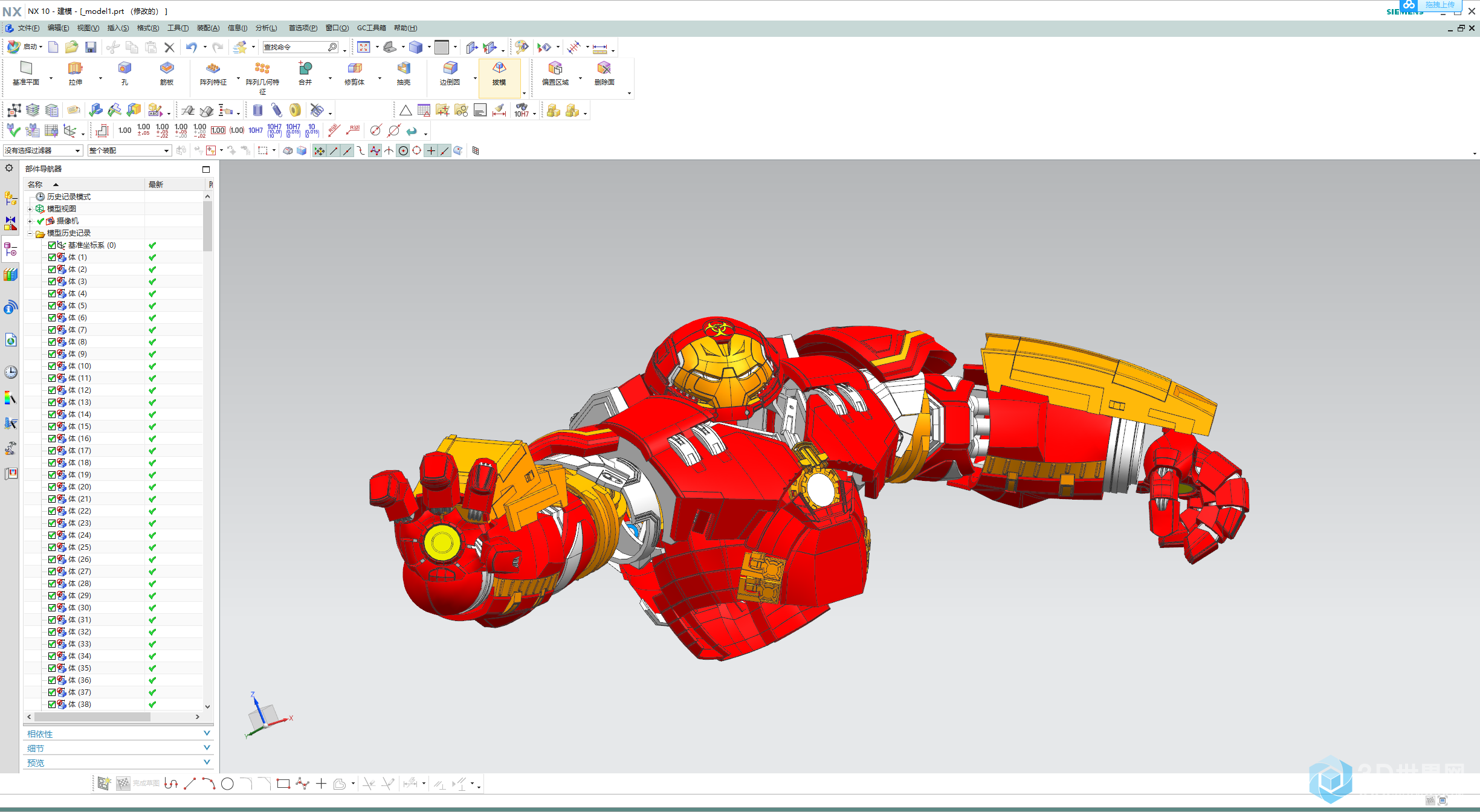Toggle the 体 (20) feature checkbox
1480x812 pixels.
52,487
